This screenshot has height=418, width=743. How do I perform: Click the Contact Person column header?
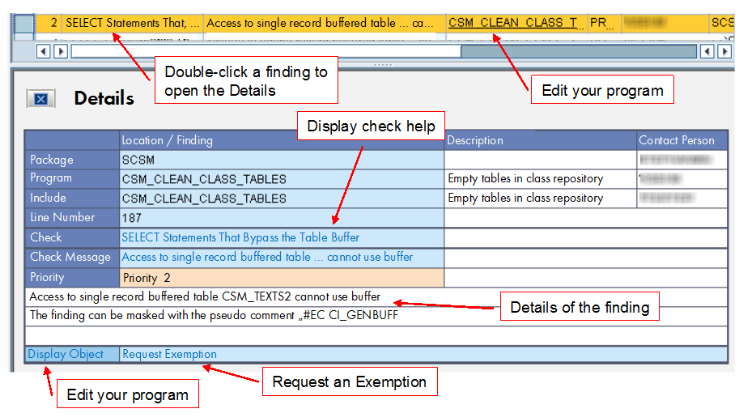pyautogui.click(x=676, y=140)
